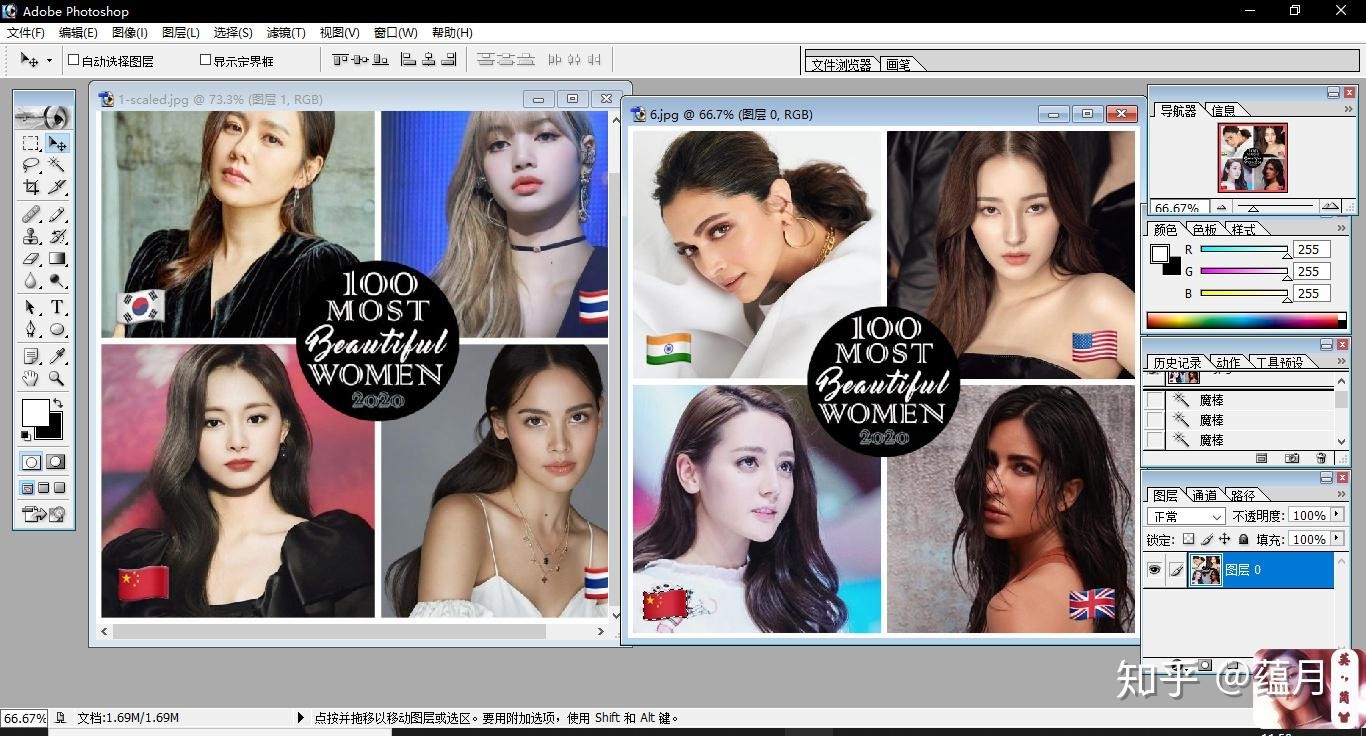
Task: Select the Hand tool
Action: pos(31,378)
